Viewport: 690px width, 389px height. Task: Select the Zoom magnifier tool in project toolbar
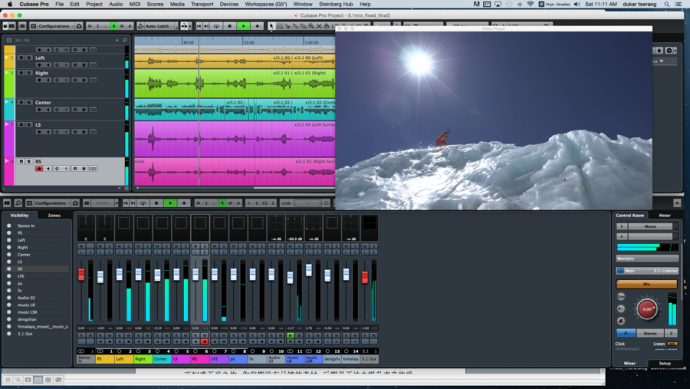pyautogui.click(x=311, y=26)
